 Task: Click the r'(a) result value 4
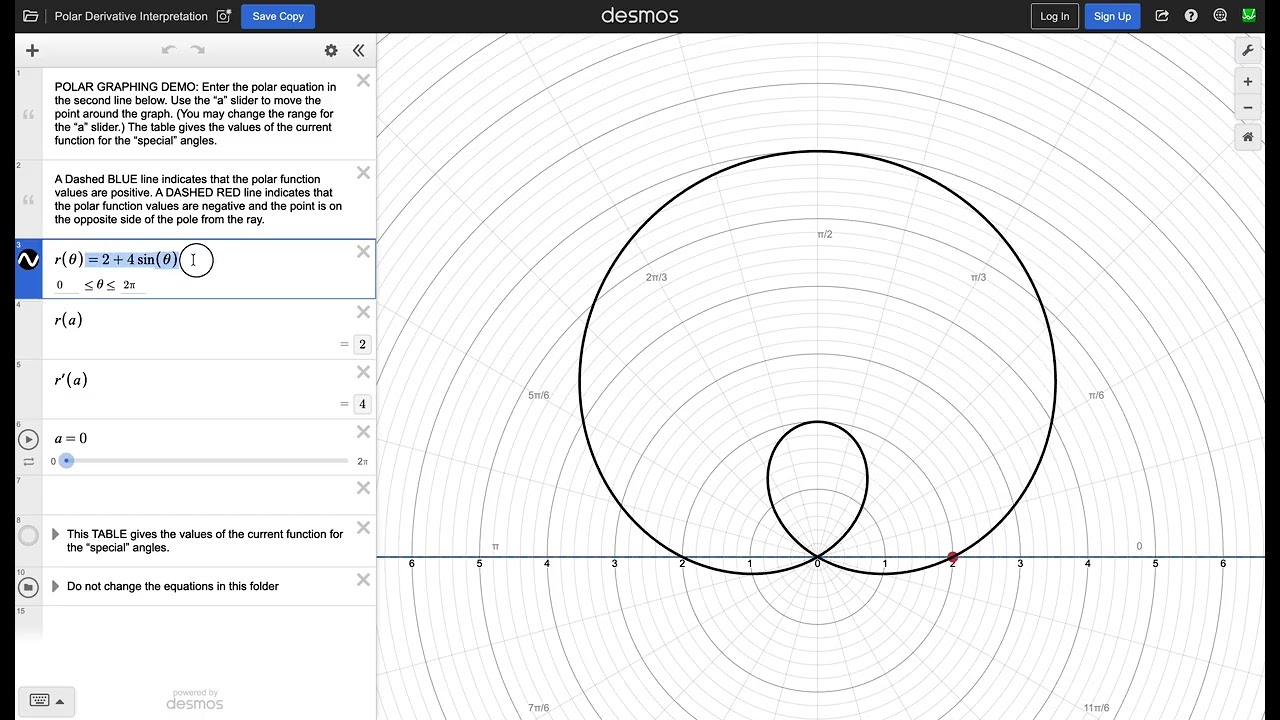tap(362, 404)
